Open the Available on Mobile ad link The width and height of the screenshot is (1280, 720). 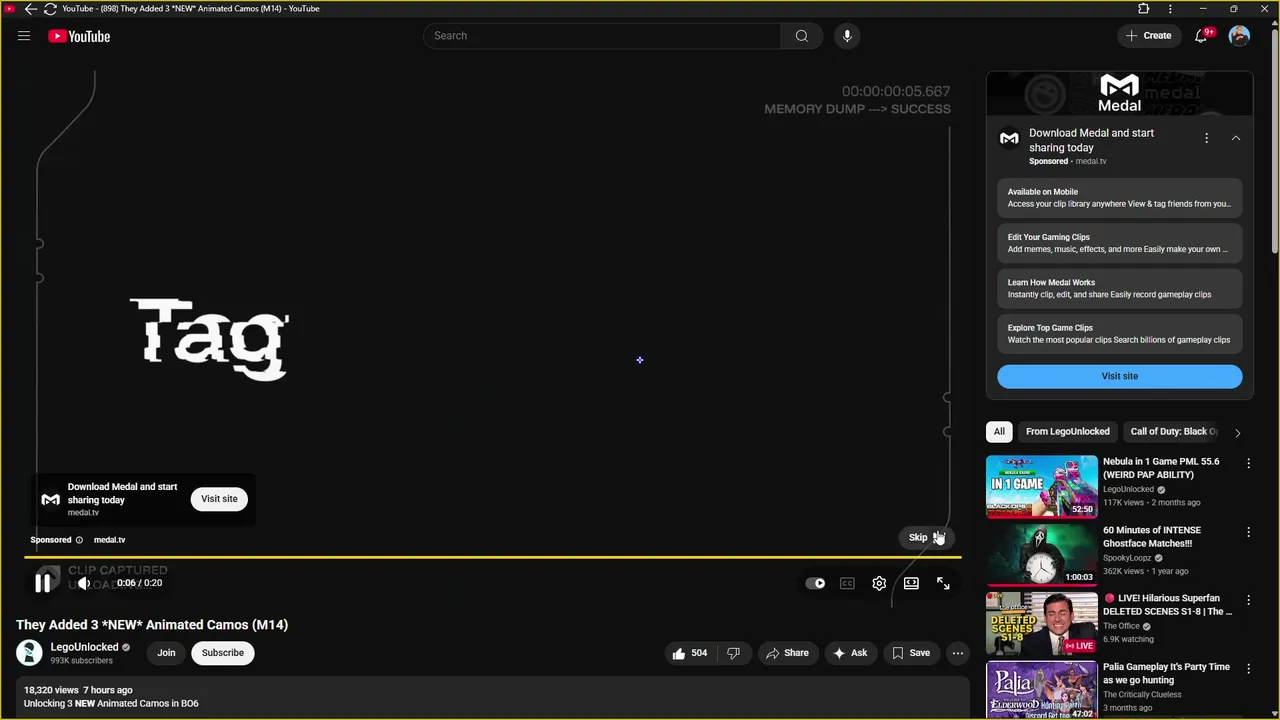pos(1119,198)
